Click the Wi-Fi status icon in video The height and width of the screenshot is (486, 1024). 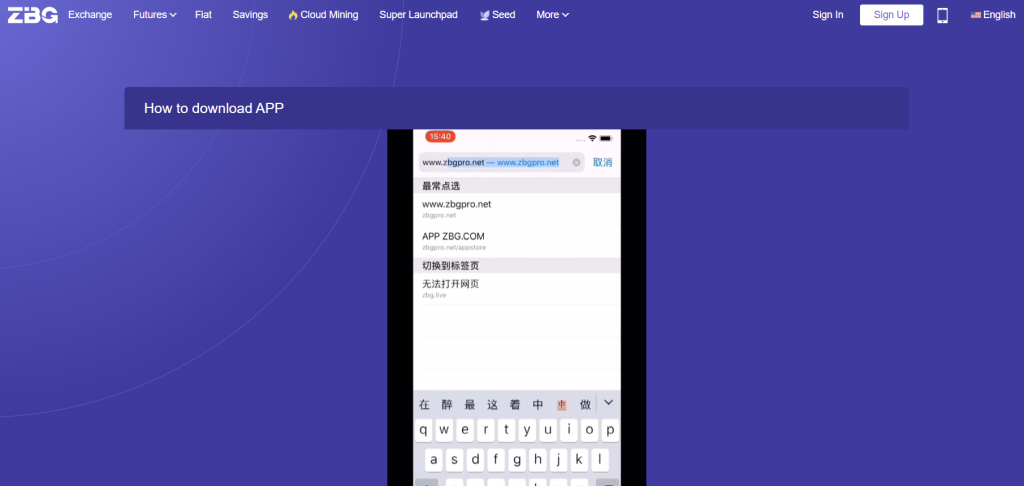[x=592, y=138]
